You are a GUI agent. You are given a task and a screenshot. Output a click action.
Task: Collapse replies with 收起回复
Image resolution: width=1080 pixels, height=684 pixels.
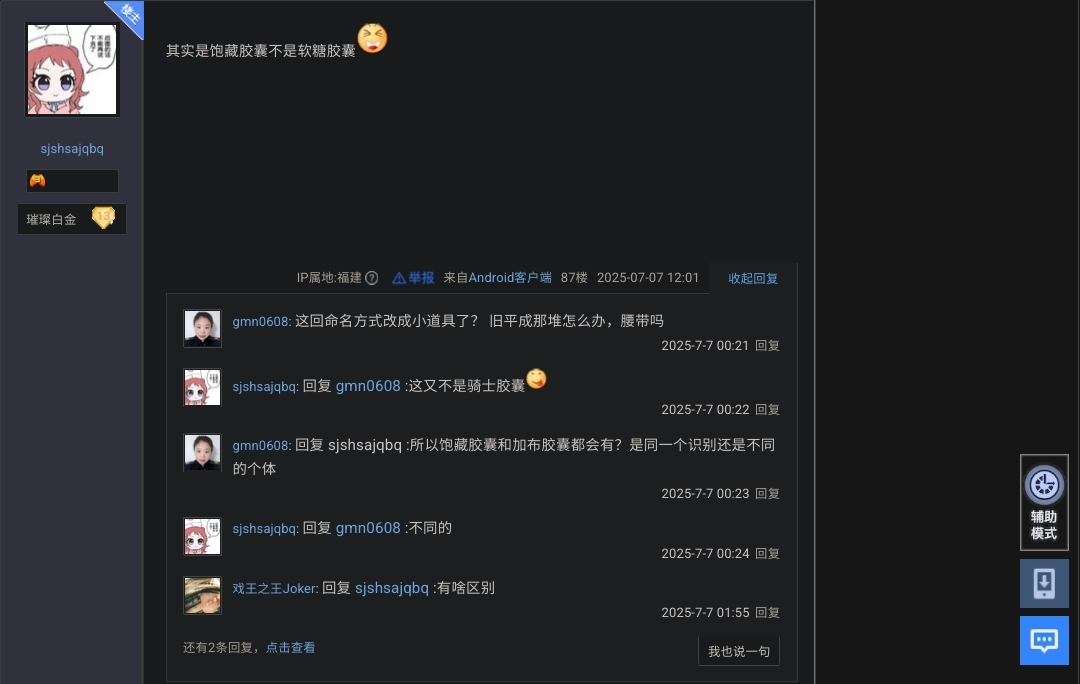[753, 278]
